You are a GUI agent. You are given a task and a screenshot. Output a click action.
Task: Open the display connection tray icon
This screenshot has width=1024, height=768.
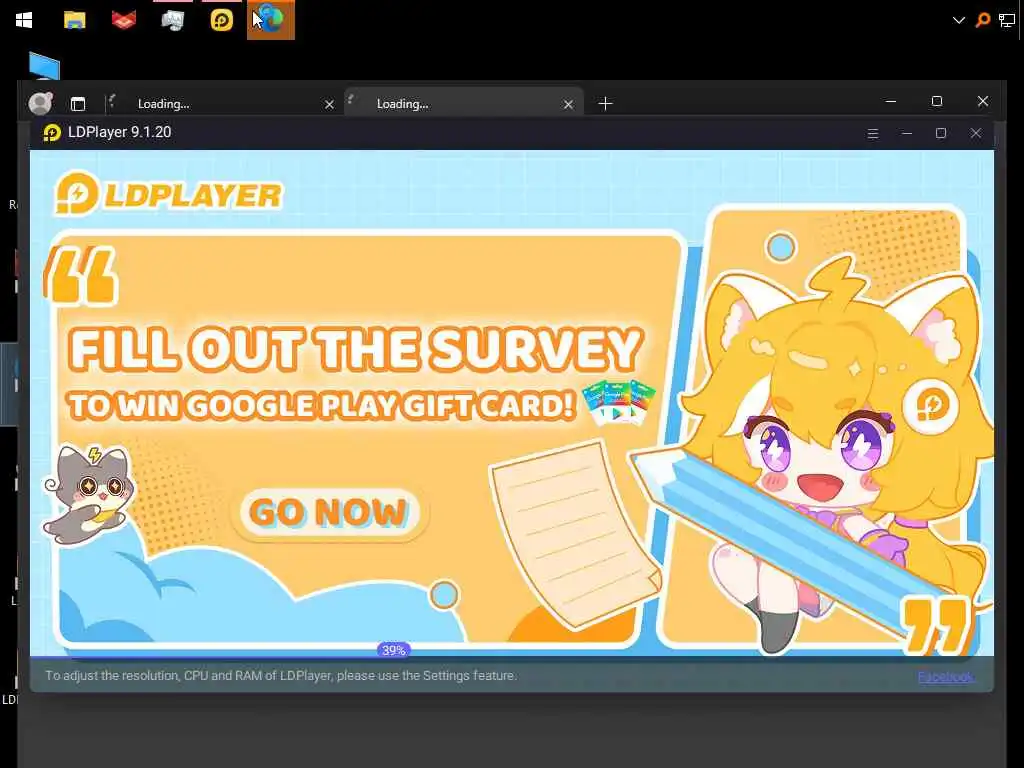click(x=1006, y=20)
